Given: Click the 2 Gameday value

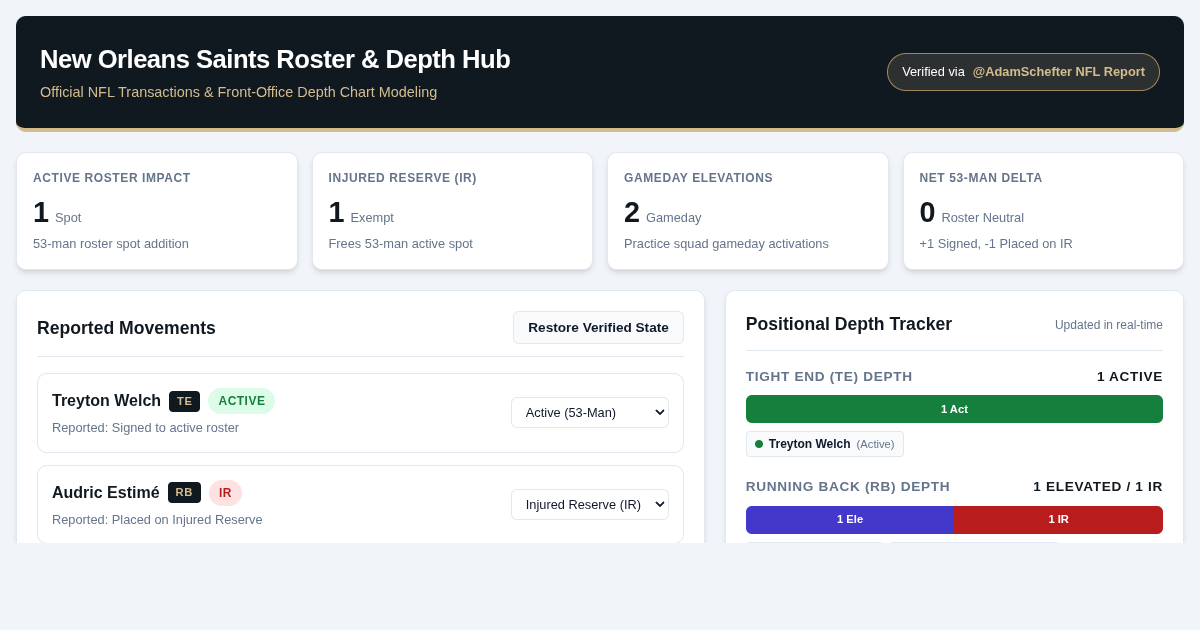Looking at the screenshot, I should click(x=663, y=213).
